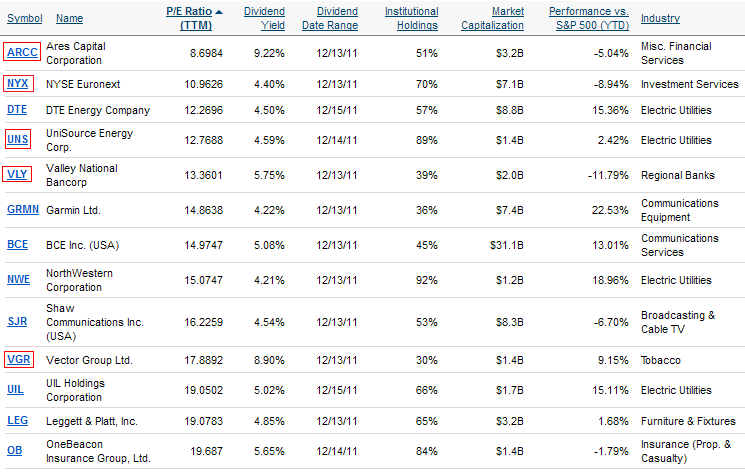Click the Communications Services industry cell
Image resolution: width=745 pixels, height=473 pixels.
[x=680, y=246]
